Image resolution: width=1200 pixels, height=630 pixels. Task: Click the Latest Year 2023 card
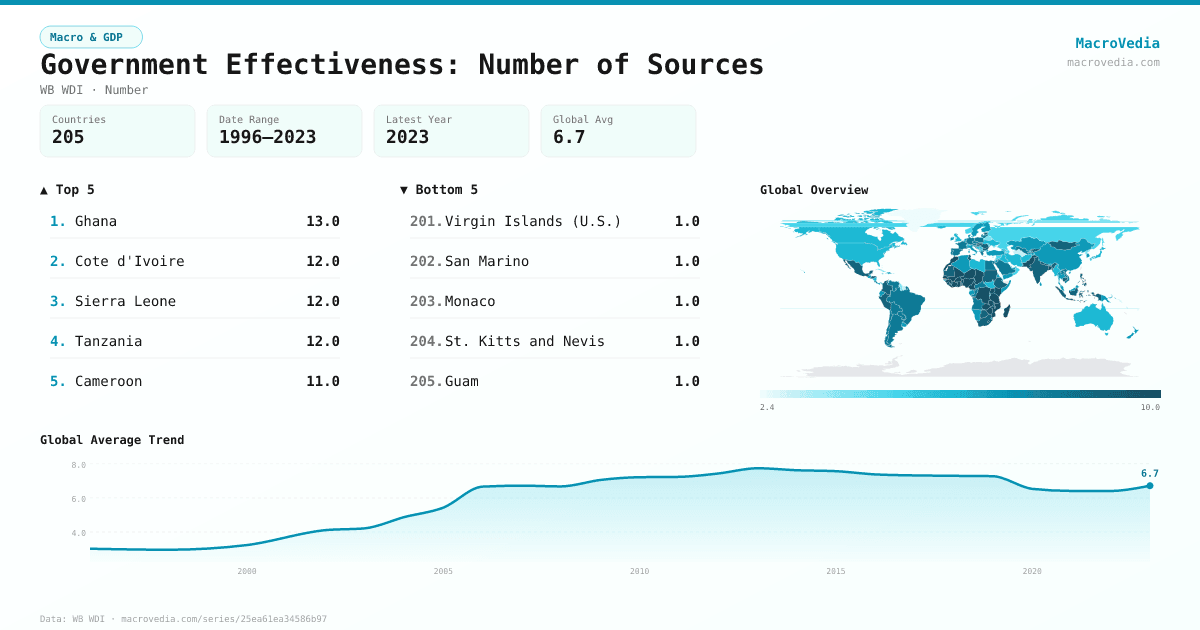click(451, 130)
